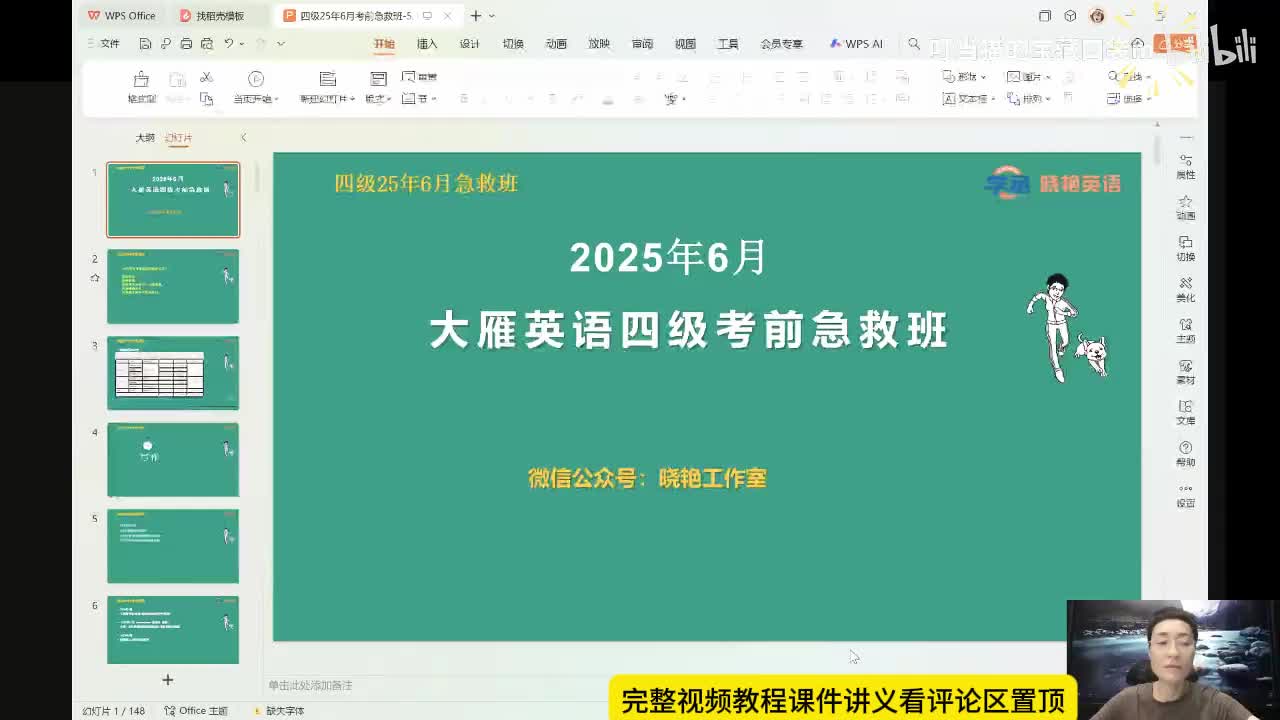The width and height of the screenshot is (1280, 720).
Task: Select slide 5 thumbnail
Action: pos(173,546)
